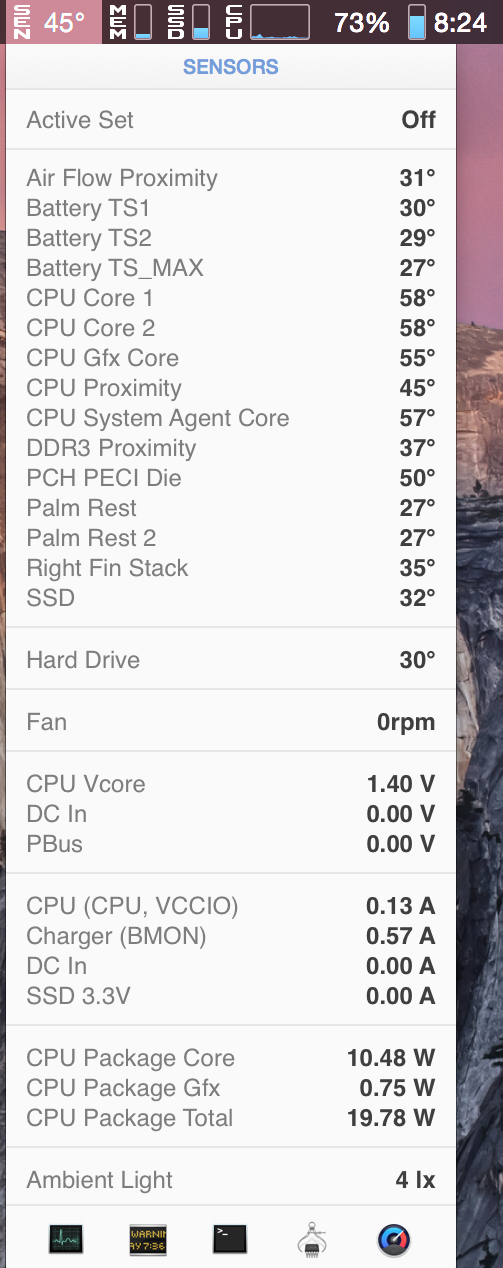Open the Console app icon
Screen dimensions: 503x1268
[x=148, y=1240]
